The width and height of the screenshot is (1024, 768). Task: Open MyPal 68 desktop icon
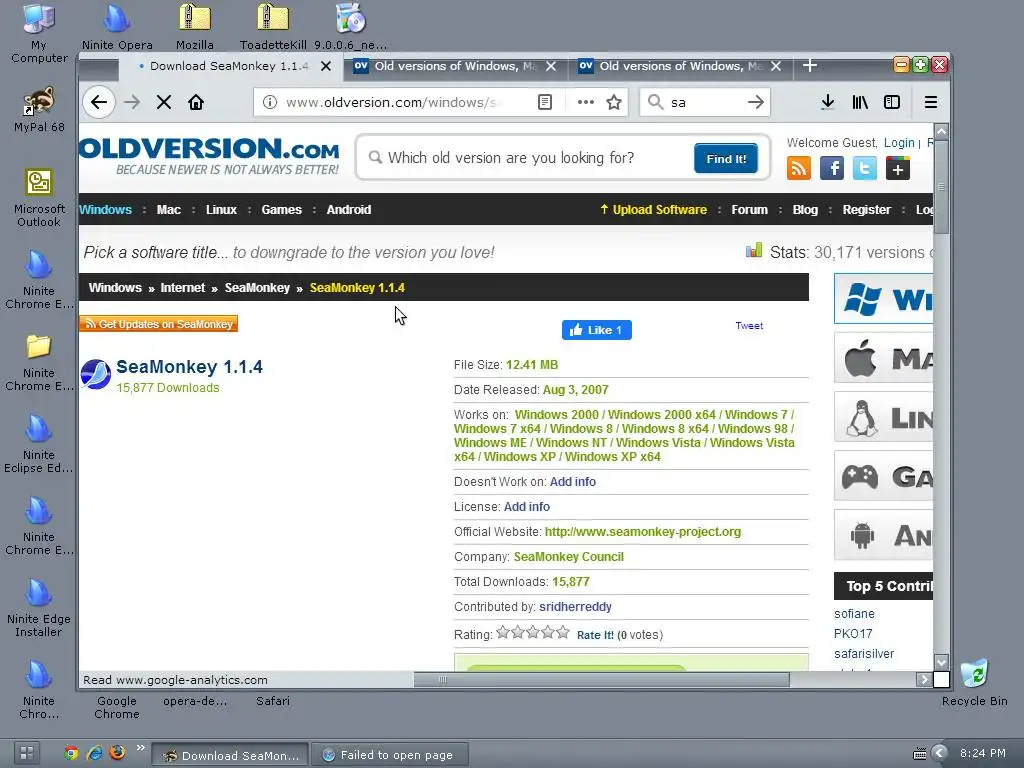[x=39, y=109]
